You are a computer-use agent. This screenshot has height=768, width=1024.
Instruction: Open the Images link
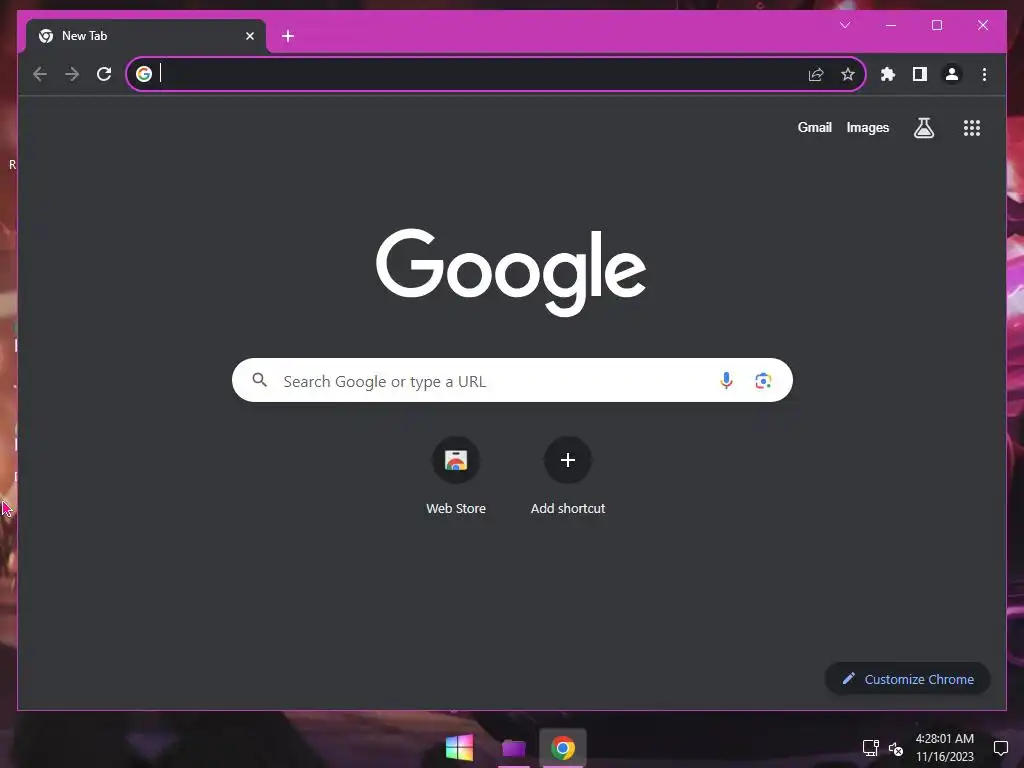pyautogui.click(x=867, y=127)
